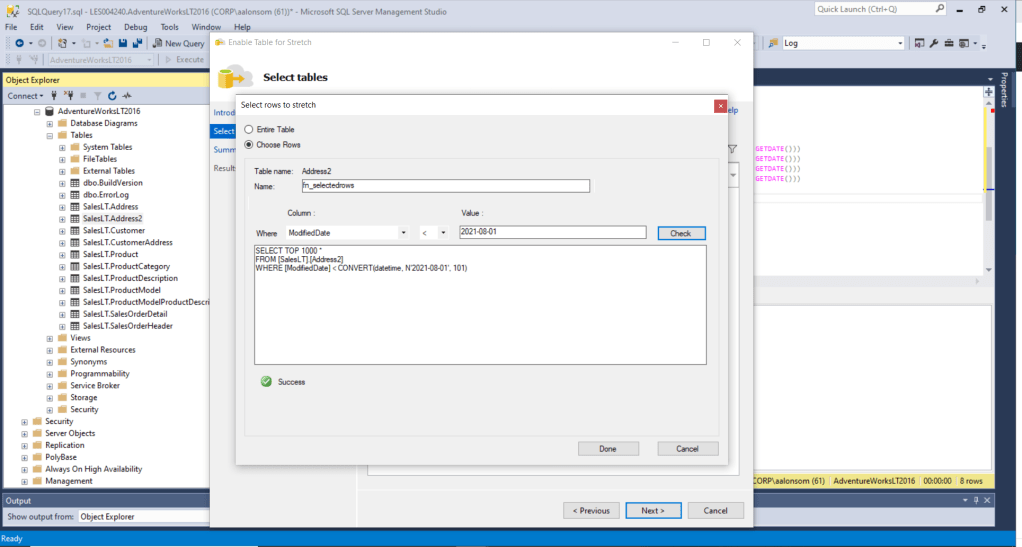Click the navigate Back arrow icon
The height and width of the screenshot is (547, 1022).
pos(19,43)
